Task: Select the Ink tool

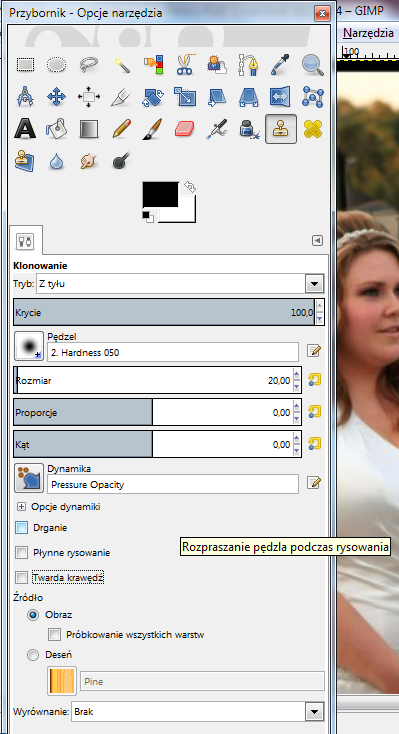Action: (x=249, y=129)
